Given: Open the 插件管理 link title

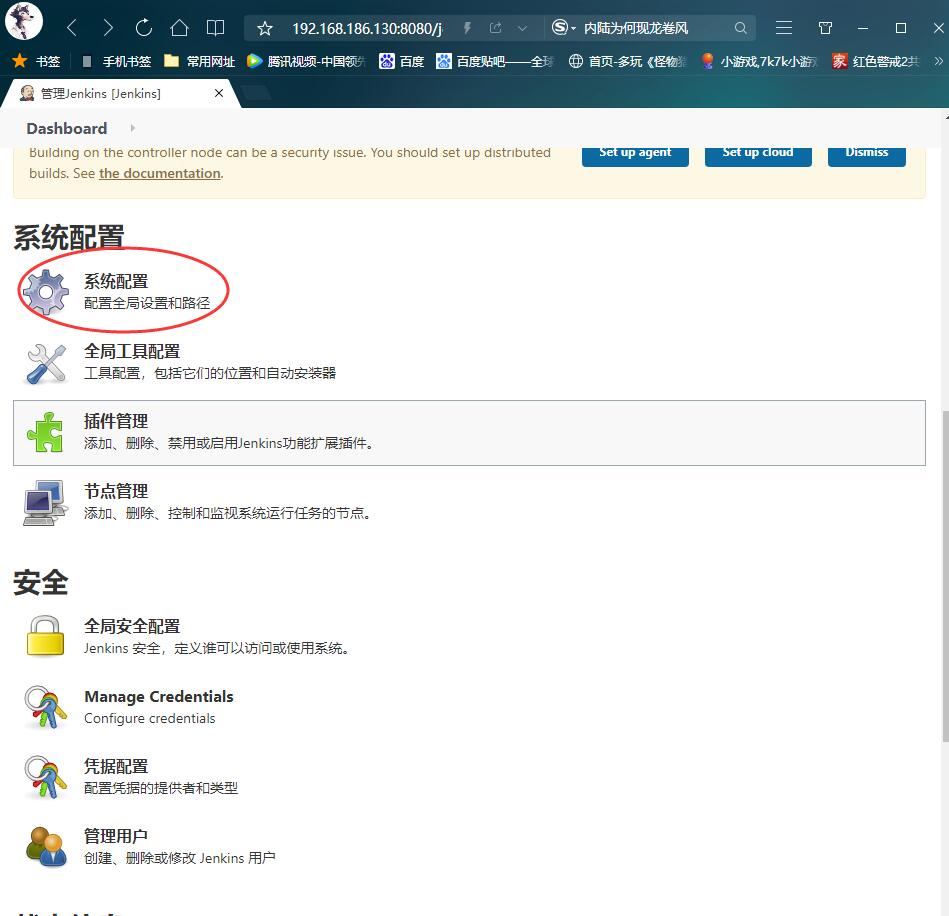Looking at the screenshot, I should [x=116, y=421].
